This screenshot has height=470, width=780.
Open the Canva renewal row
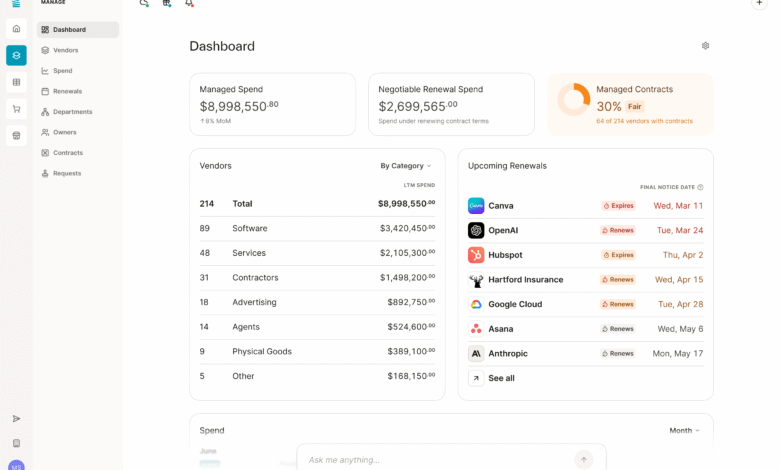[585, 206]
